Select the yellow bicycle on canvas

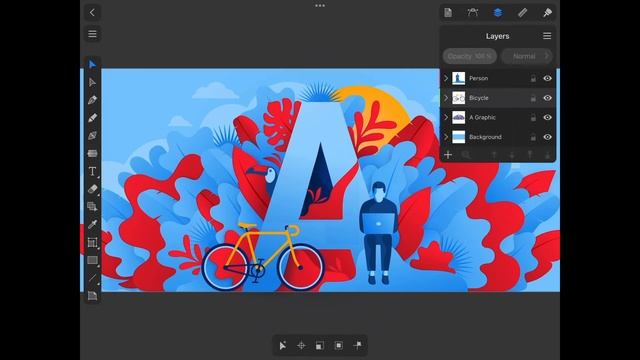263,257
